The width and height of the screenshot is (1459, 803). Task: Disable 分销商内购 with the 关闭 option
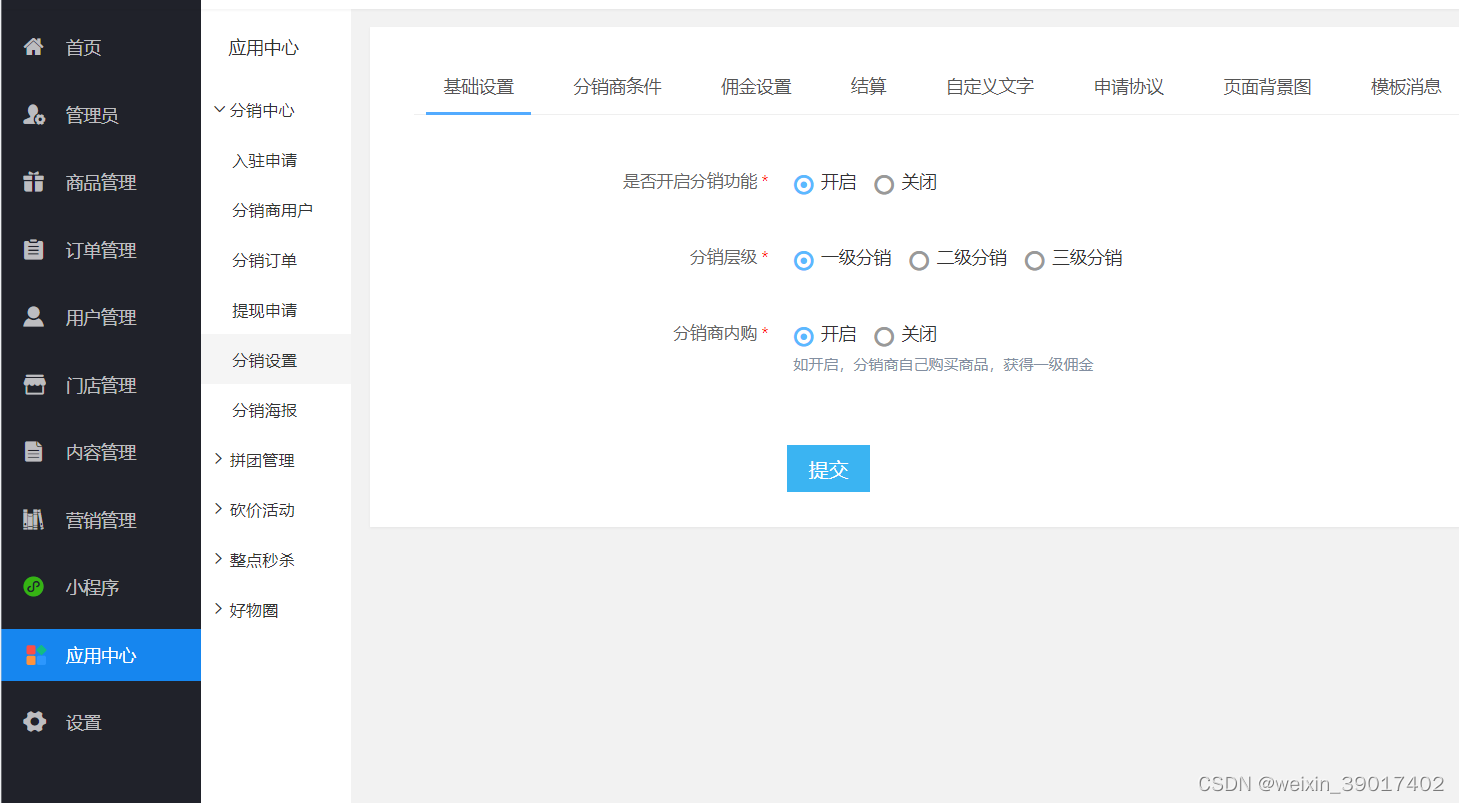point(883,336)
